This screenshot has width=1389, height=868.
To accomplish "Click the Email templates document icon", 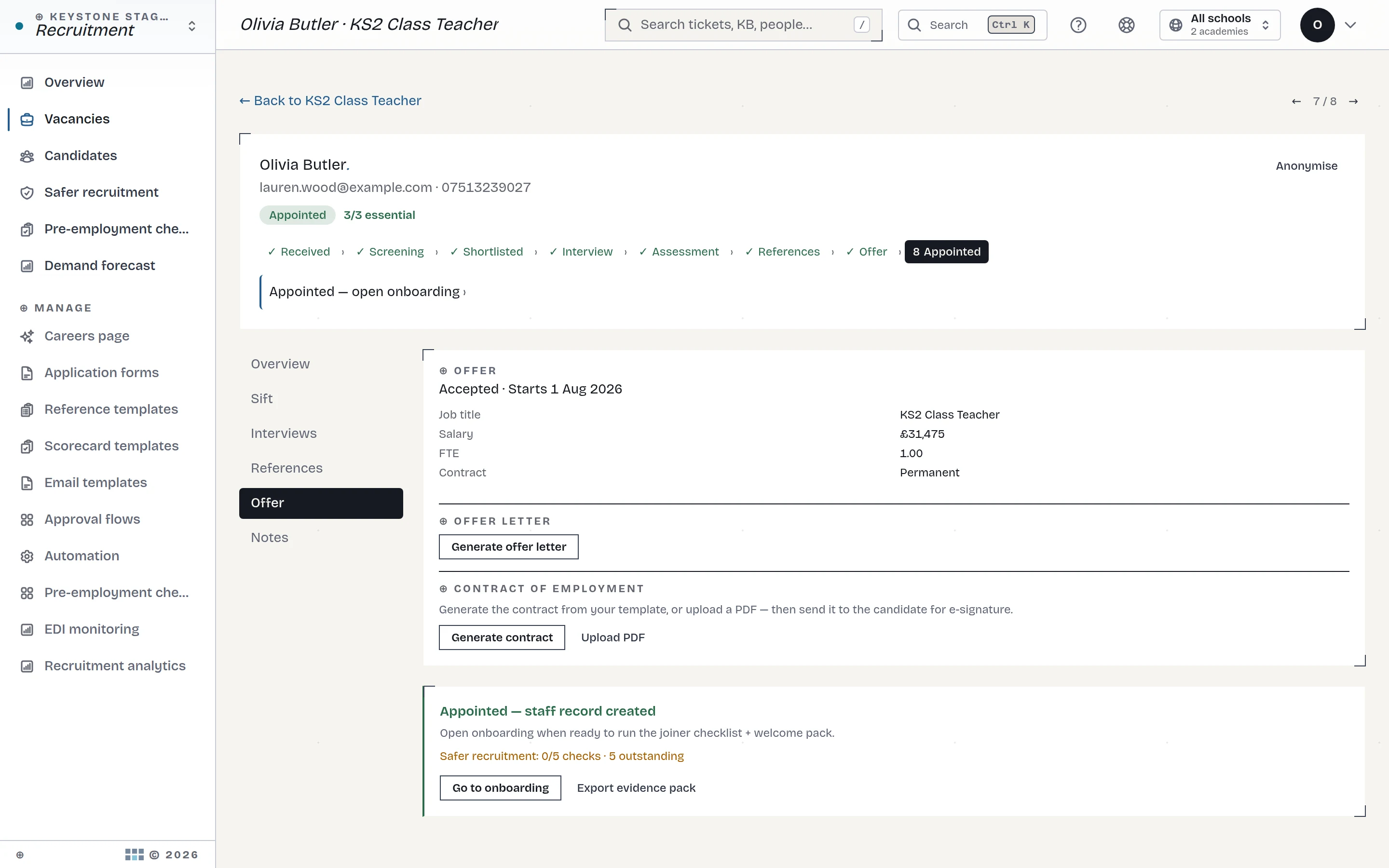I will [27, 483].
